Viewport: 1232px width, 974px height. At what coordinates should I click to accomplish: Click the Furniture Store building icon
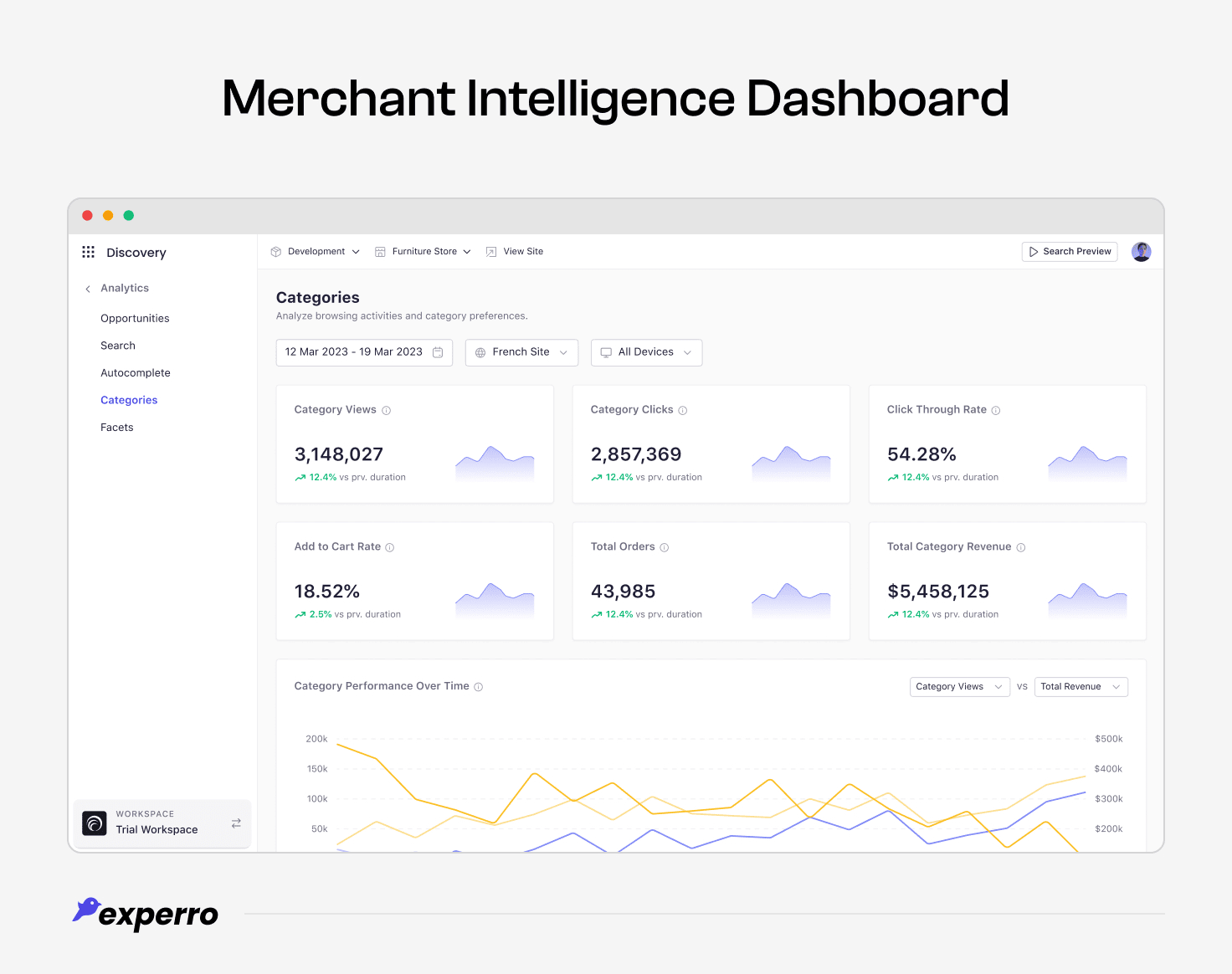(x=380, y=252)
